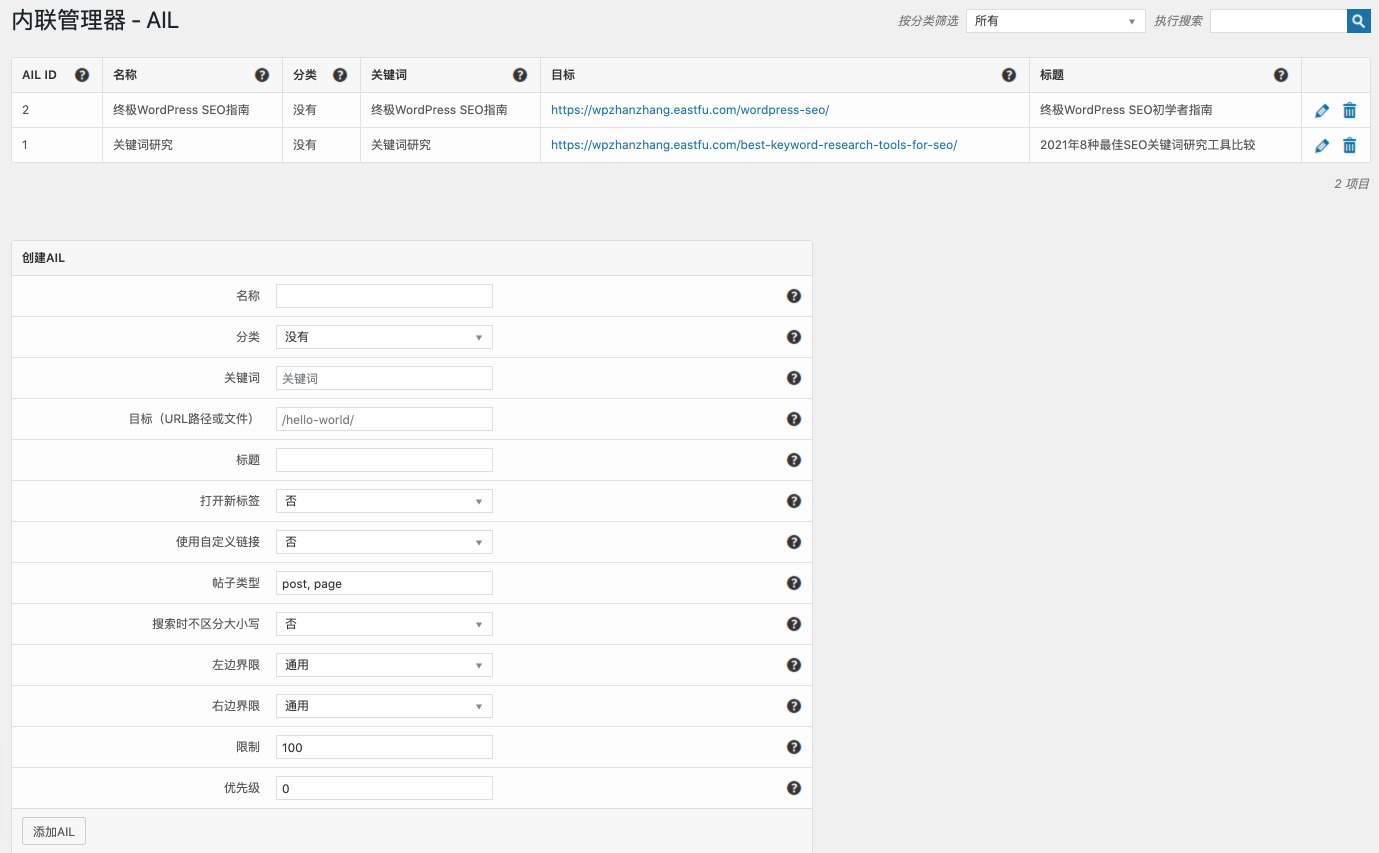
Task: Click the 帖子类型 field containing post, page
Action: (384, 583)
